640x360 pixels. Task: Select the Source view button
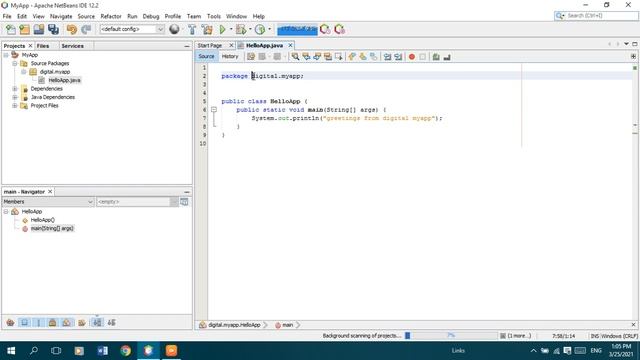click(206, 57)
